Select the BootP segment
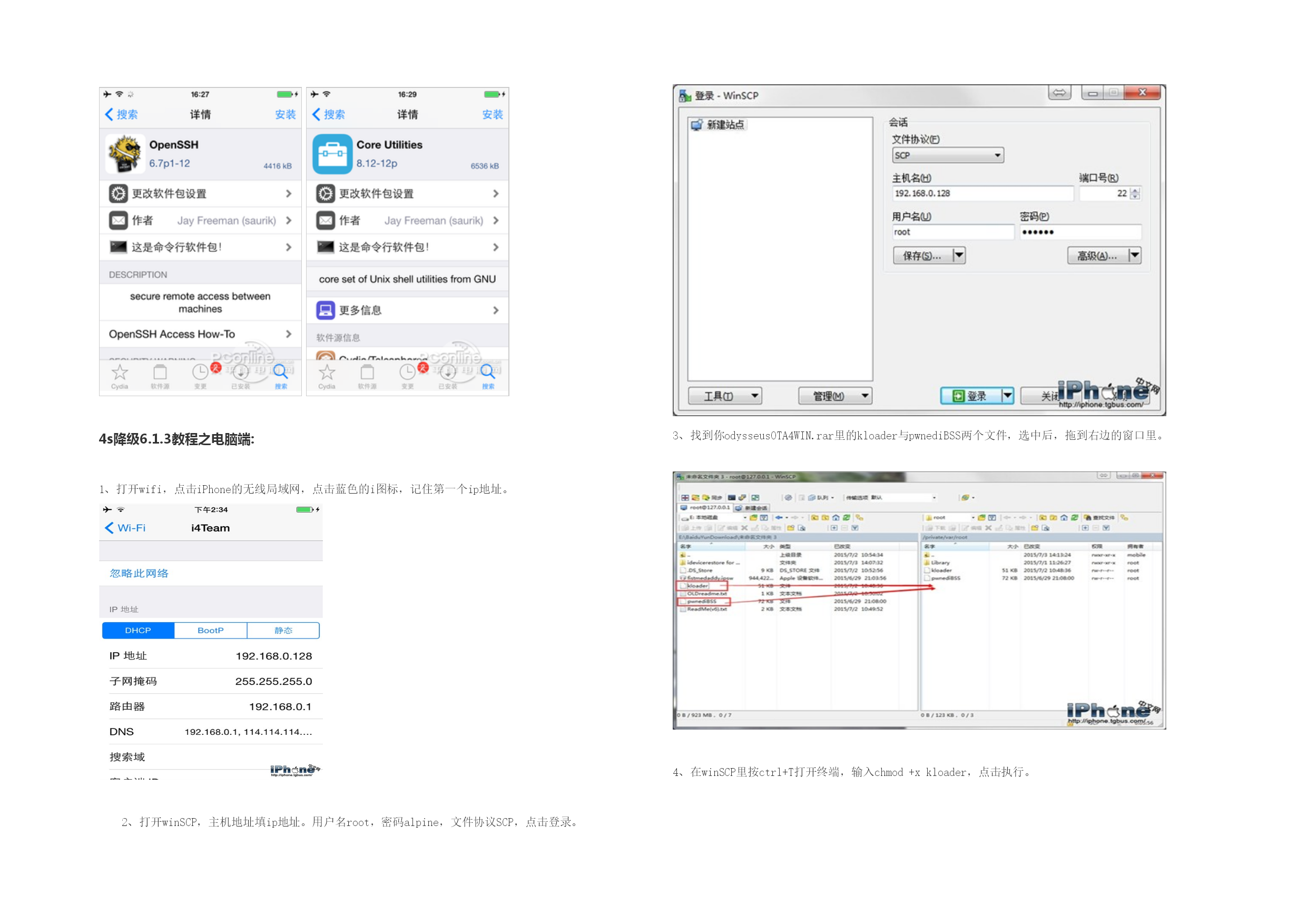Image resolution: width=1307 pixels, height=924 pixels. click(x=211, y=630)
